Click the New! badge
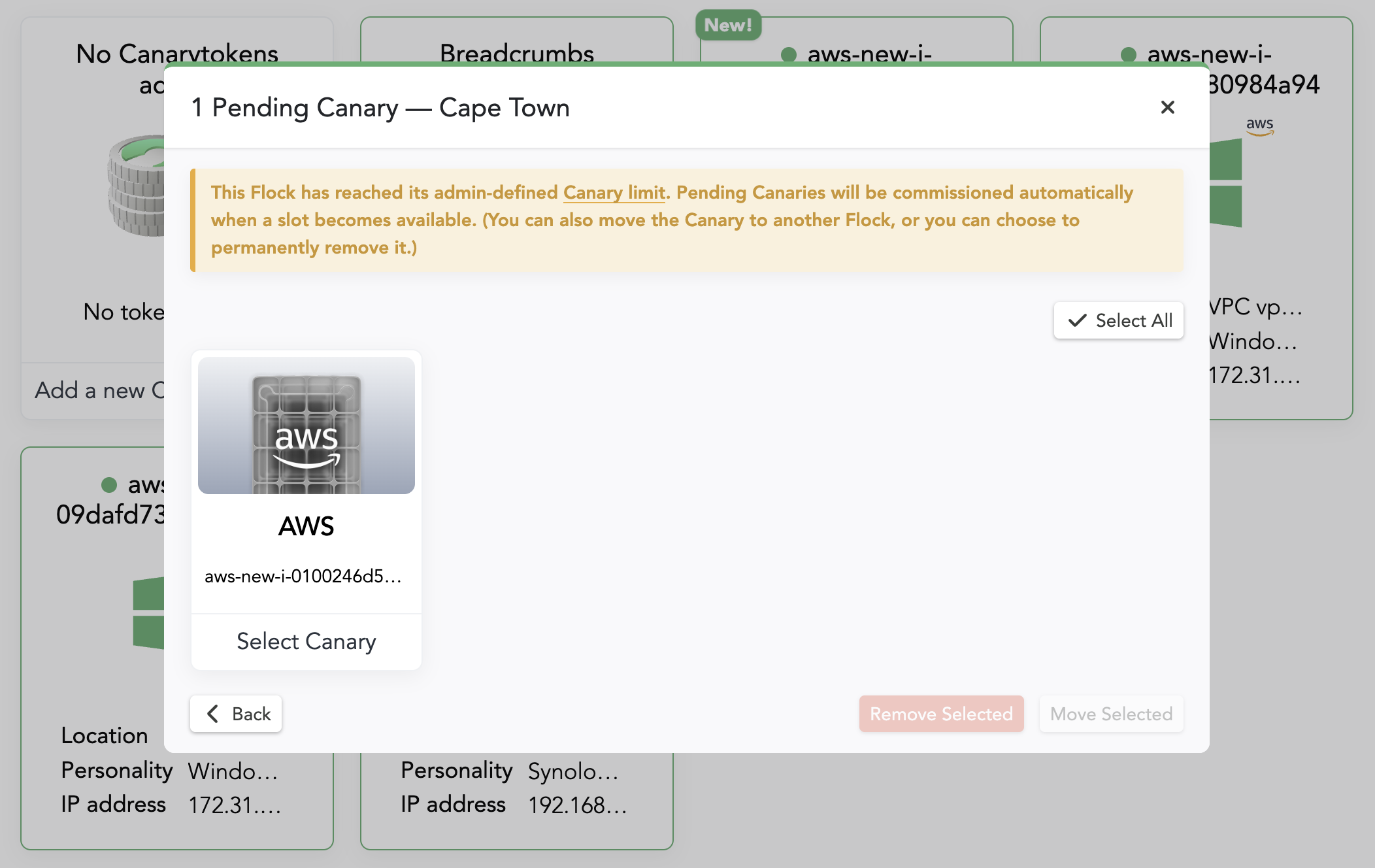The height and width of the screenshot is (868, 1375). click(728, 25)
